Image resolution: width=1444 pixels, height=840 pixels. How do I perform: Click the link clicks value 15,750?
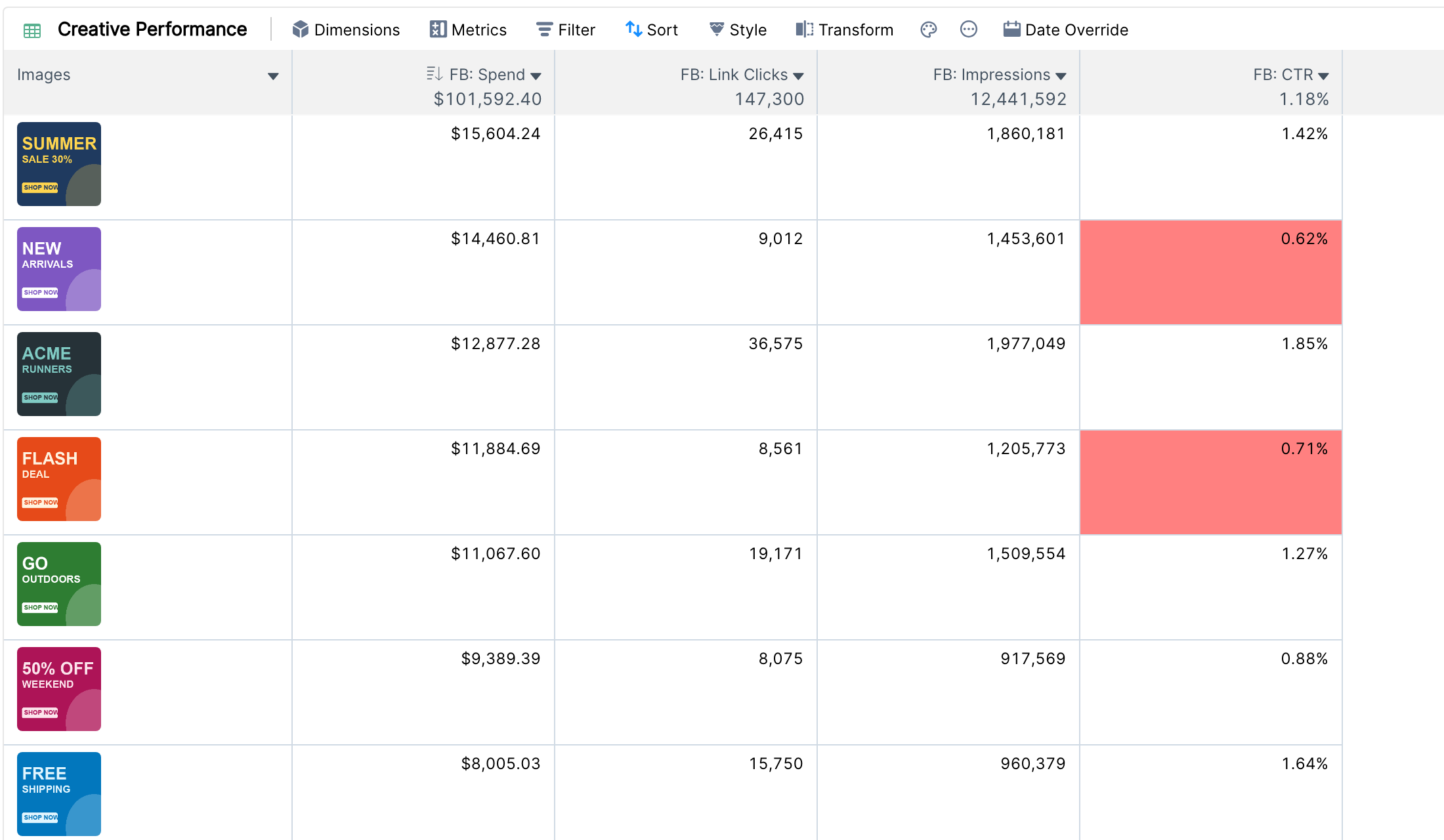[x=776, y=764]
